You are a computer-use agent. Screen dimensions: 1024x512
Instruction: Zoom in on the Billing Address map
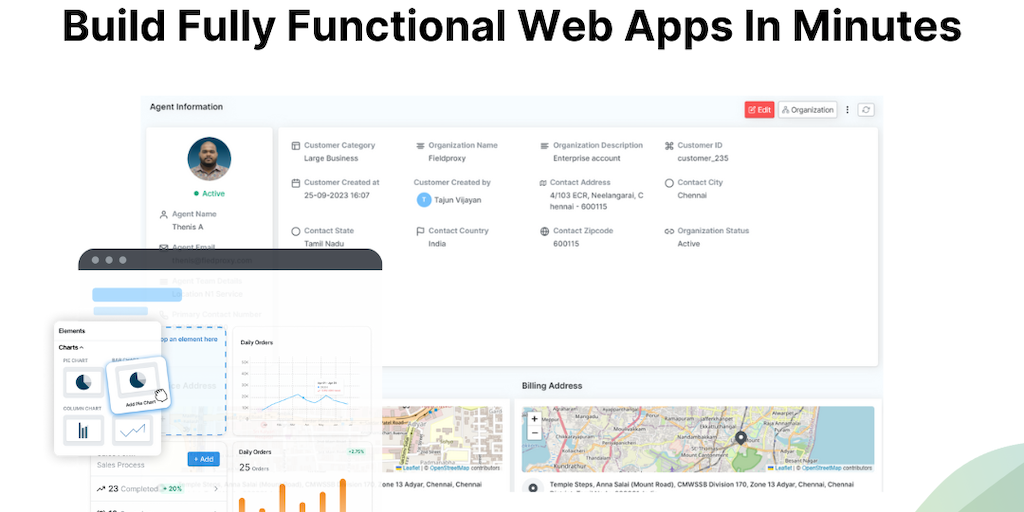(534, 419)
